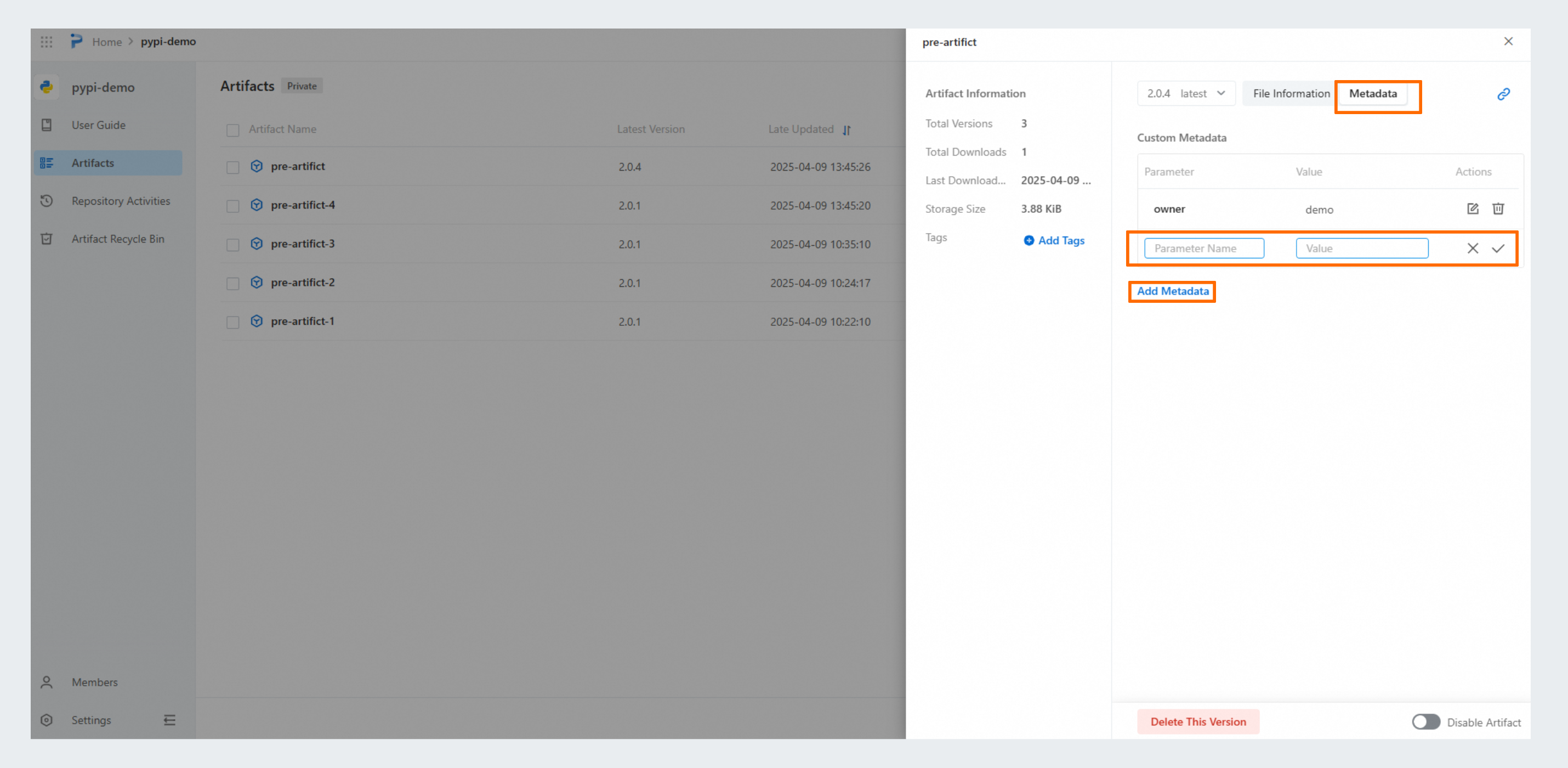1568x768 pixels.
Task: Tick the pre-artifict-2 row checkbox
Action: click(x=232, y=283)
